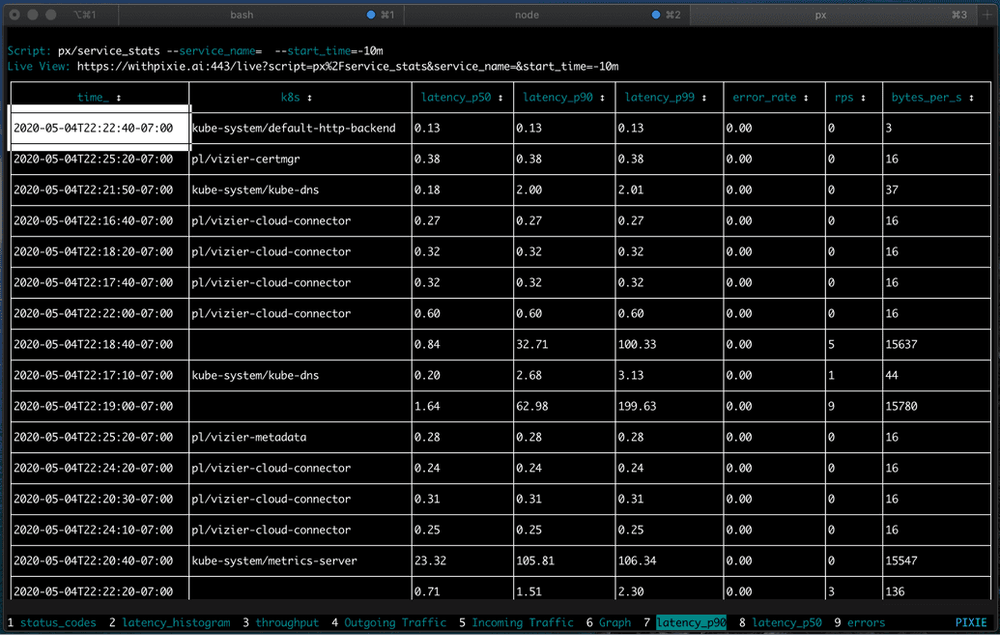This screenshot has width=1000, height=635.
Task: Click the 136 bytes_per_s value
Action: tap(895, 592)
